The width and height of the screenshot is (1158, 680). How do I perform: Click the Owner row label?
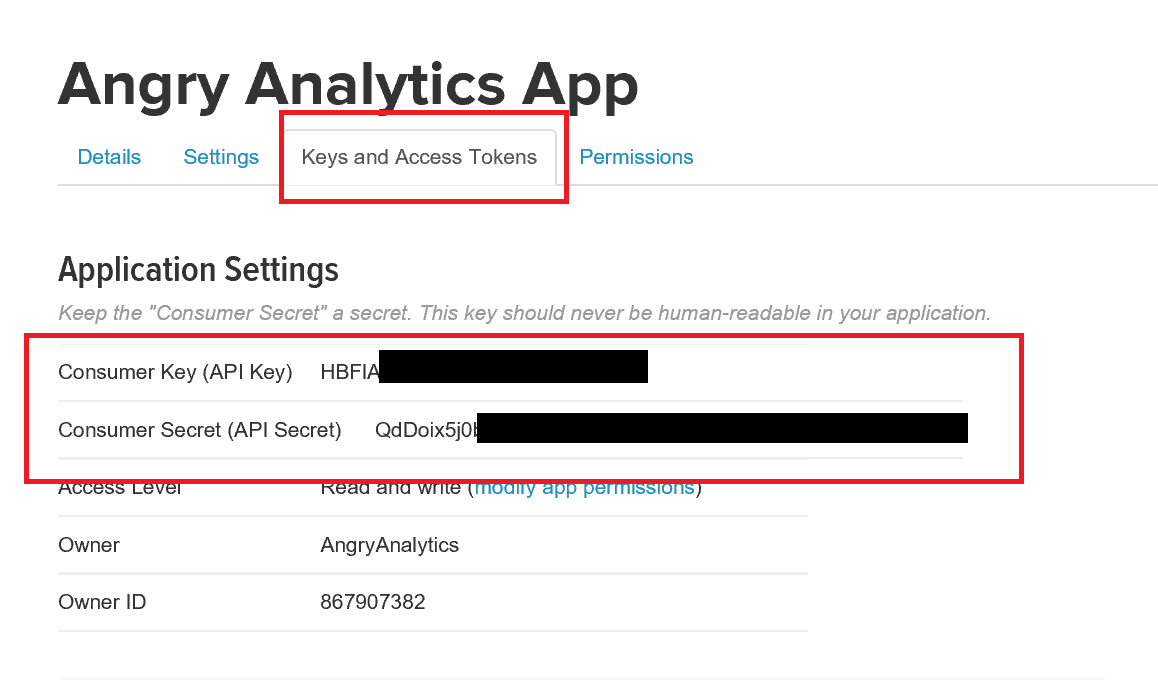click(x=89, y=545)
